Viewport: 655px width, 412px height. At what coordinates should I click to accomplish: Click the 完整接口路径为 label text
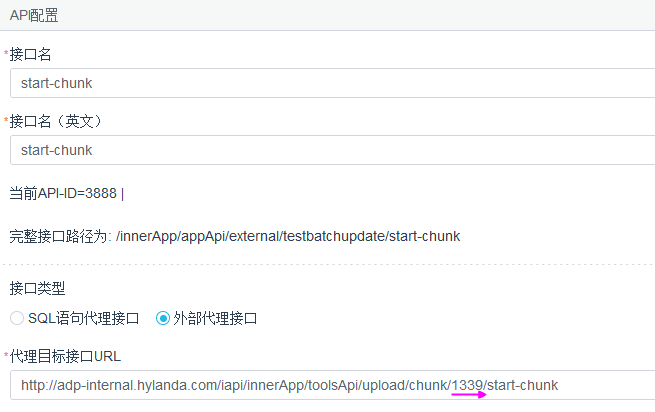coord(59,236)
